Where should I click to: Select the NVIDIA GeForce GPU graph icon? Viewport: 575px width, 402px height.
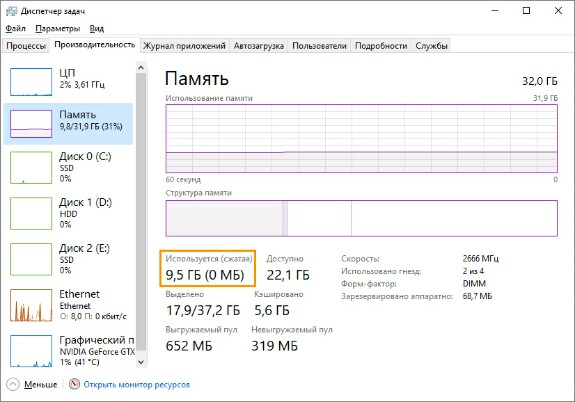(31, 351)
